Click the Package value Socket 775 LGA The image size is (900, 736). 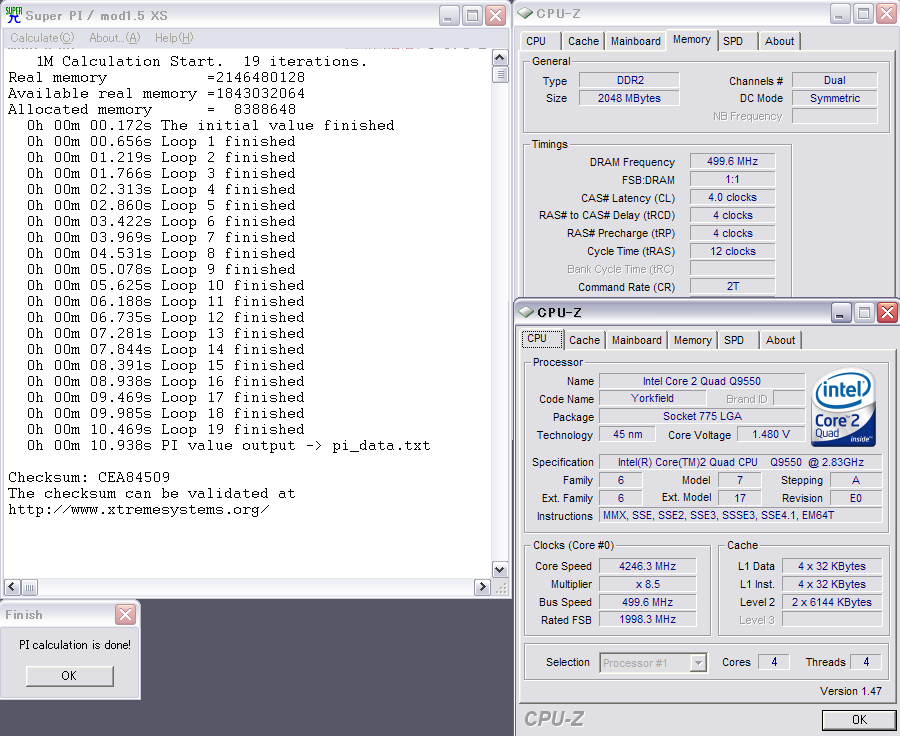click(701, 416)
